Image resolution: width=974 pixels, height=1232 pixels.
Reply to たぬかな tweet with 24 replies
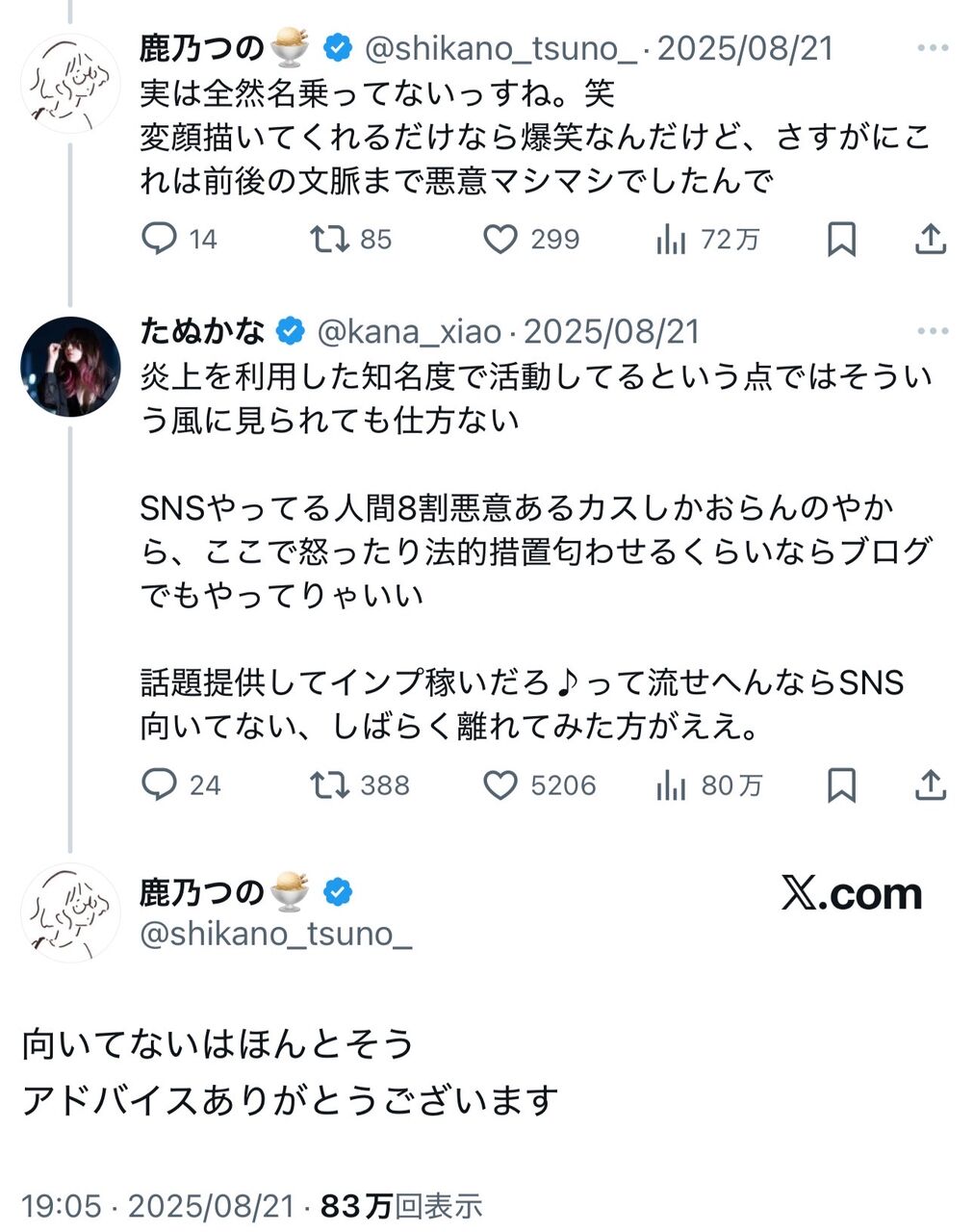tap(159, 785)
